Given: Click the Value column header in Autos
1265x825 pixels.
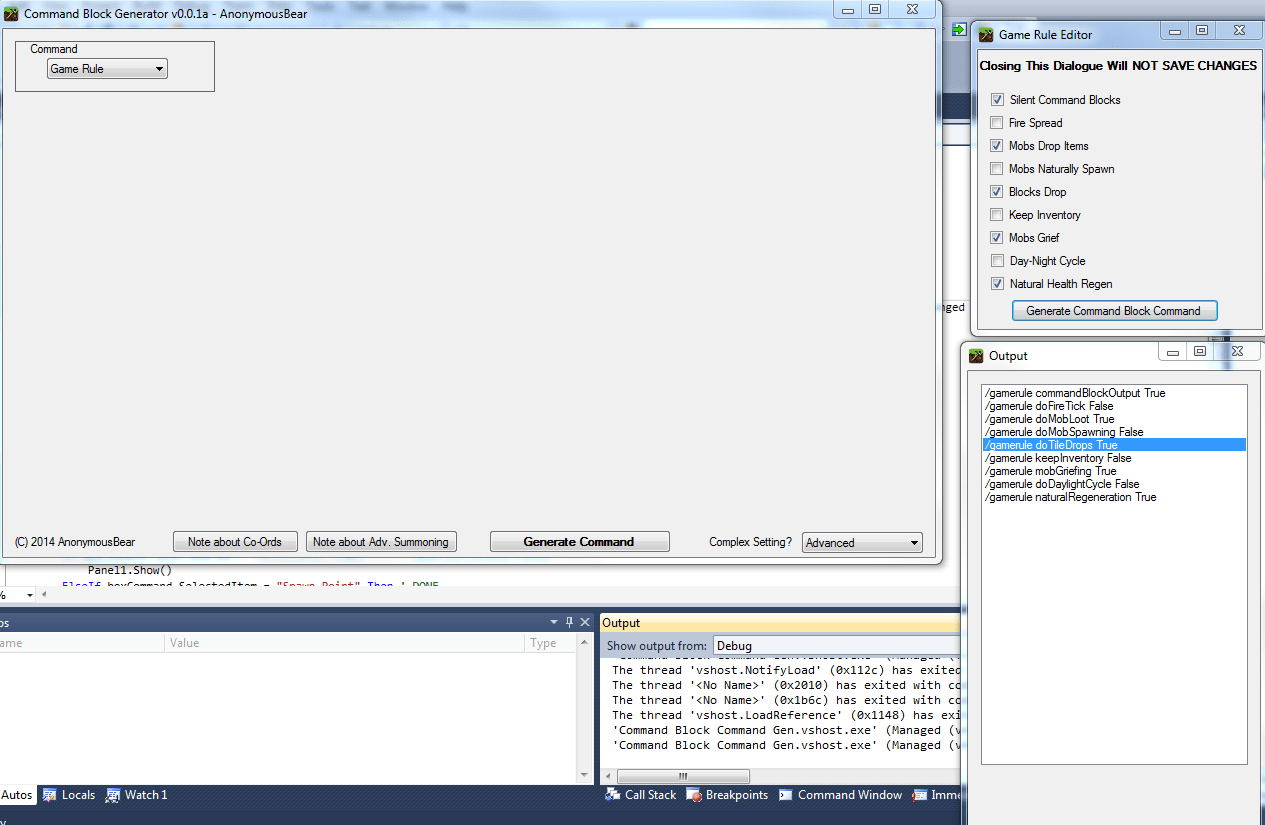Looking at the screenshot, I should pos(345,643).
